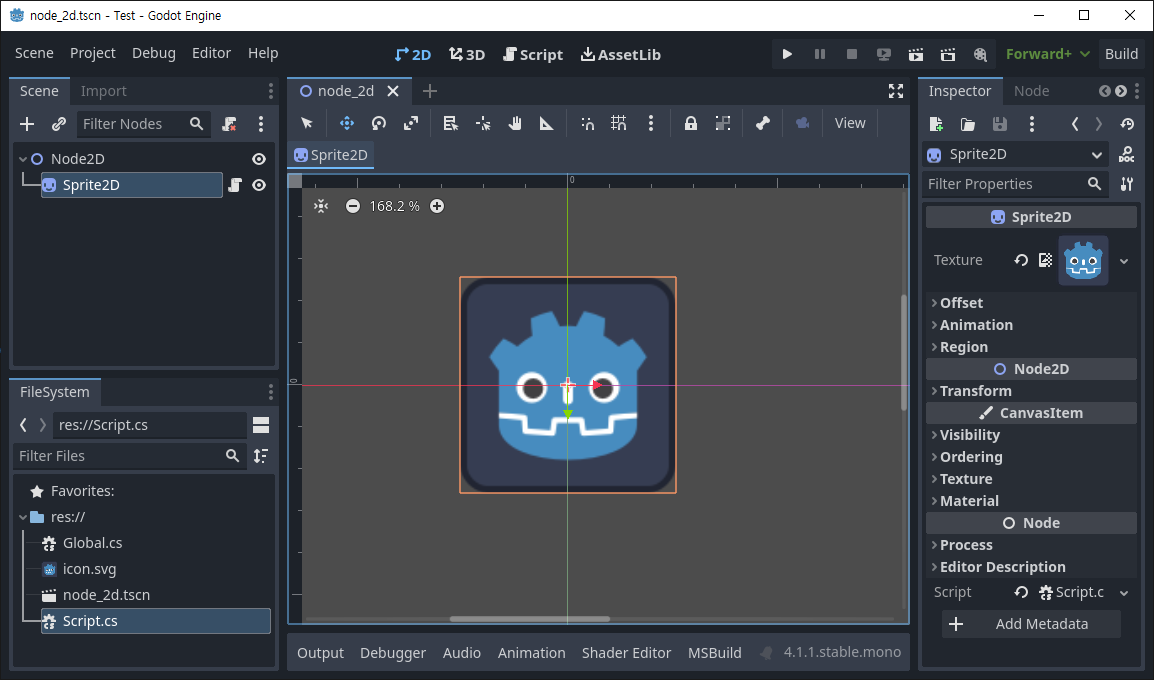Open the Debugger bottom panel
The height and width of the screenshot is (688, 1154).
coord(393,653)
